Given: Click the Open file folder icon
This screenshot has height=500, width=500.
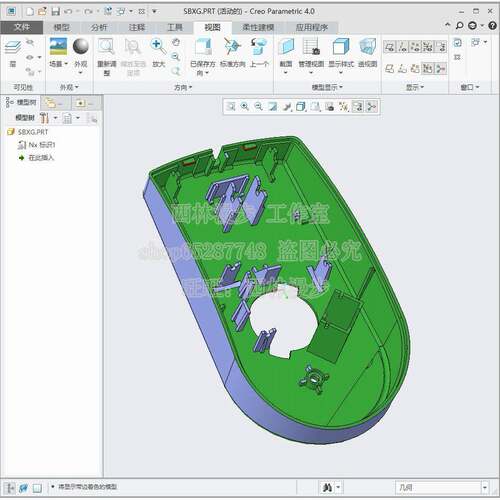Looking at the screenshot, I should (x=42, y=11).
